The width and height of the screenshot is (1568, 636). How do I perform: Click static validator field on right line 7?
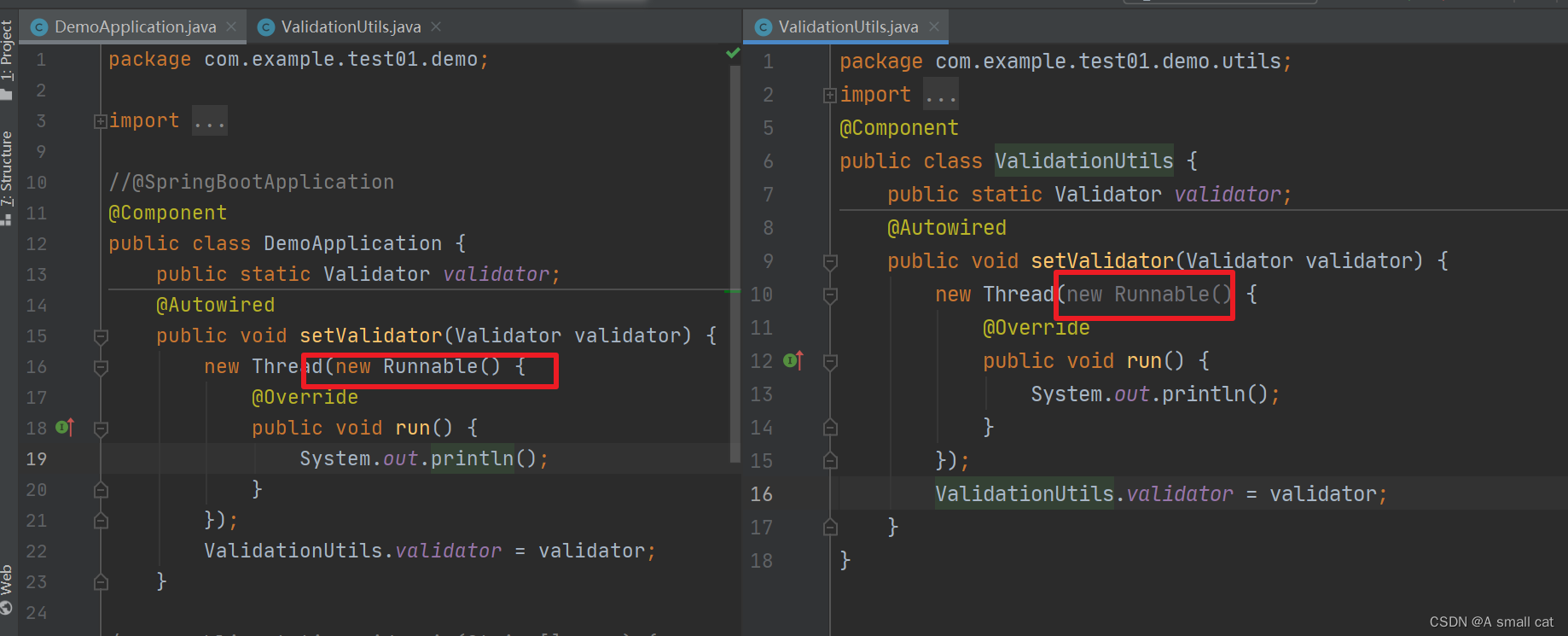pos(1228,195)
